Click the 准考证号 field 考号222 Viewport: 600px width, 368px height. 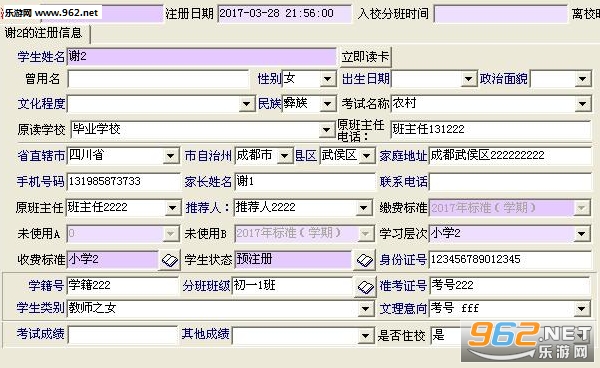pyautogui.click(x=510, y=286)
